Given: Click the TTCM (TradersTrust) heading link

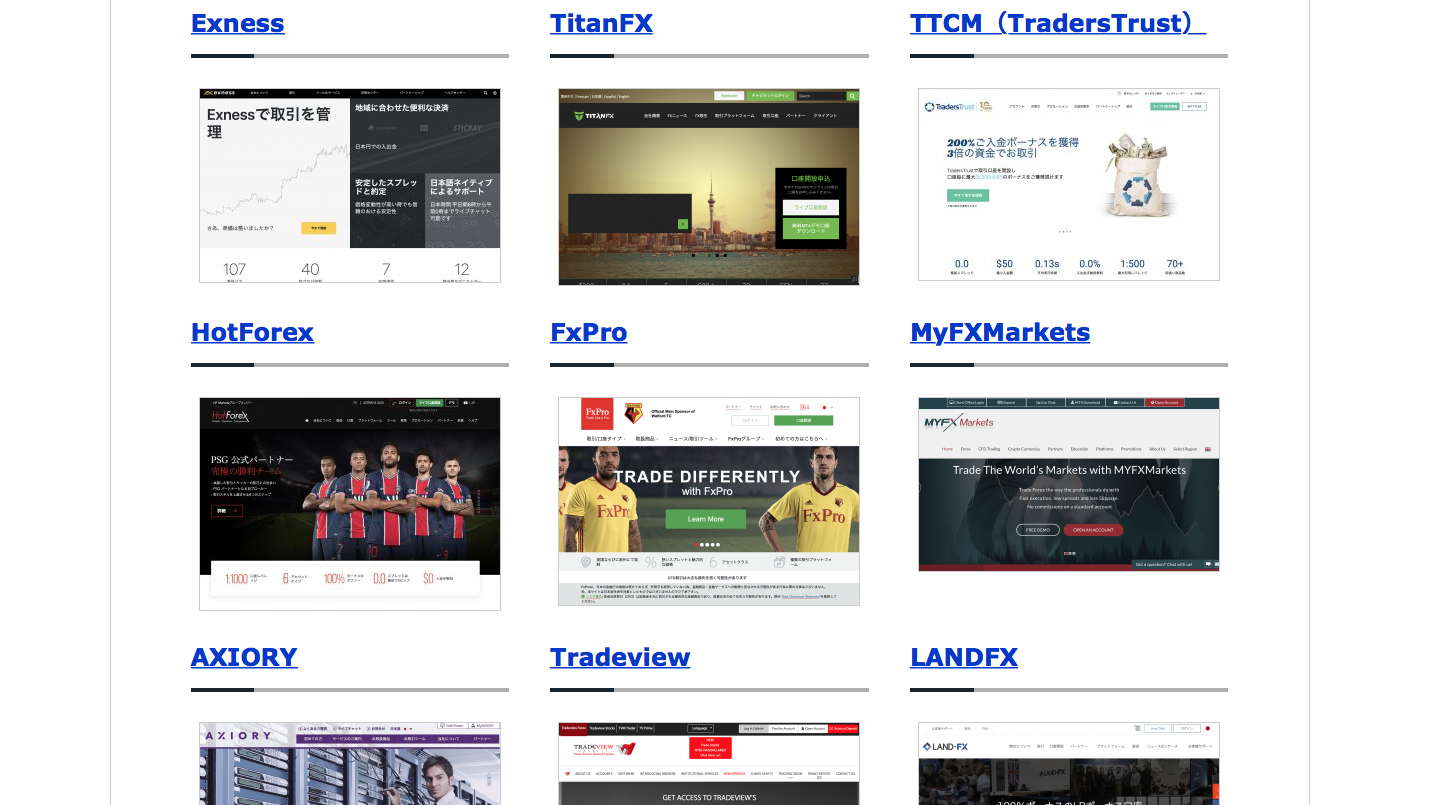Looking at the screenshot, I should [x=1057, y=23].
